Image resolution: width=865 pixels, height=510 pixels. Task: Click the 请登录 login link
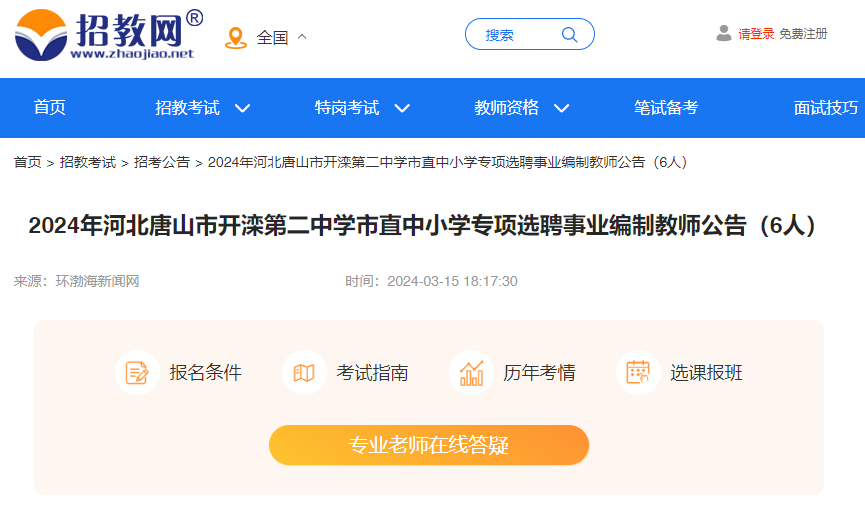click(x=756, y=34)
